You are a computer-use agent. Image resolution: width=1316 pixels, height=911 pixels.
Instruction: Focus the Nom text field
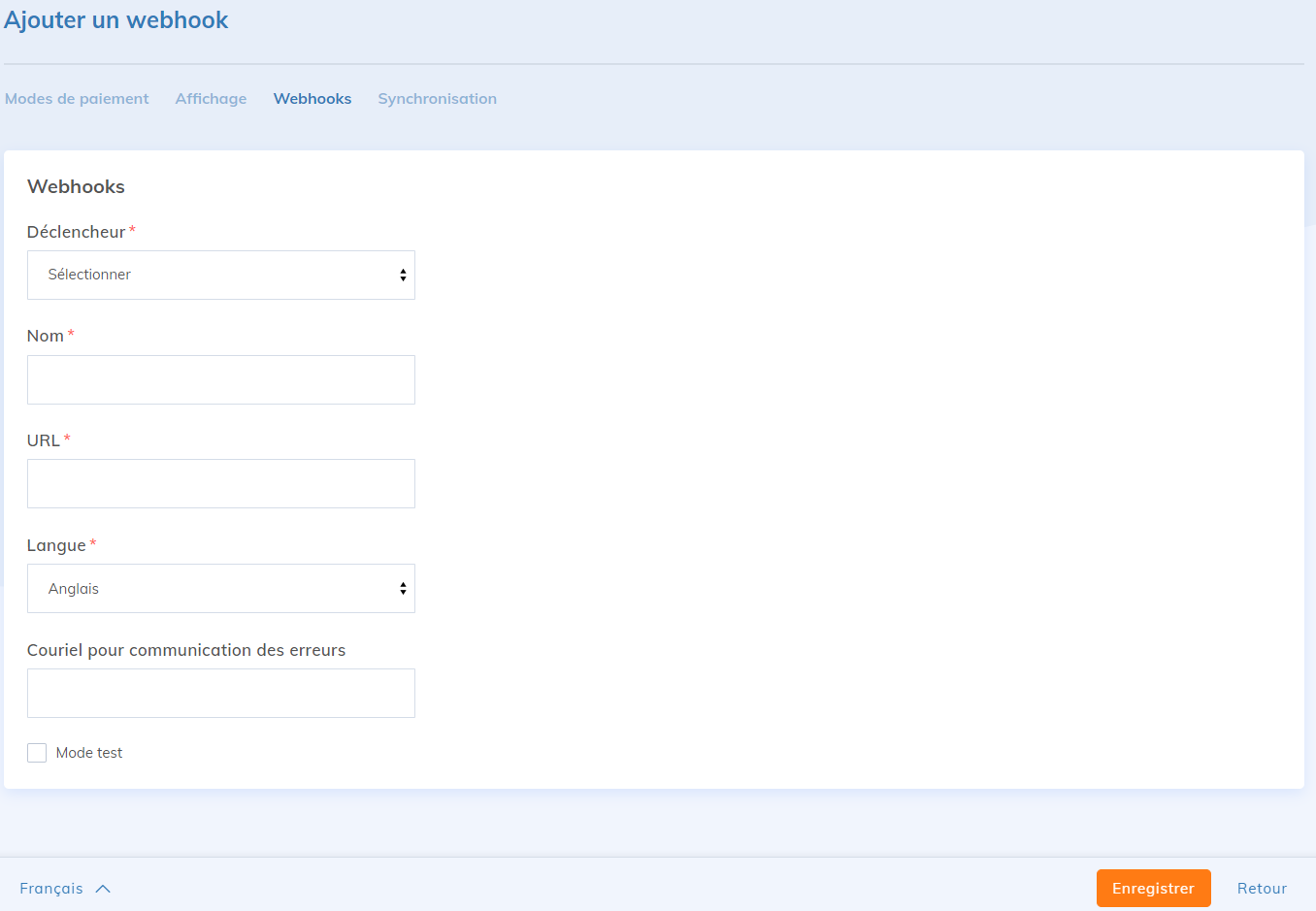220,380
